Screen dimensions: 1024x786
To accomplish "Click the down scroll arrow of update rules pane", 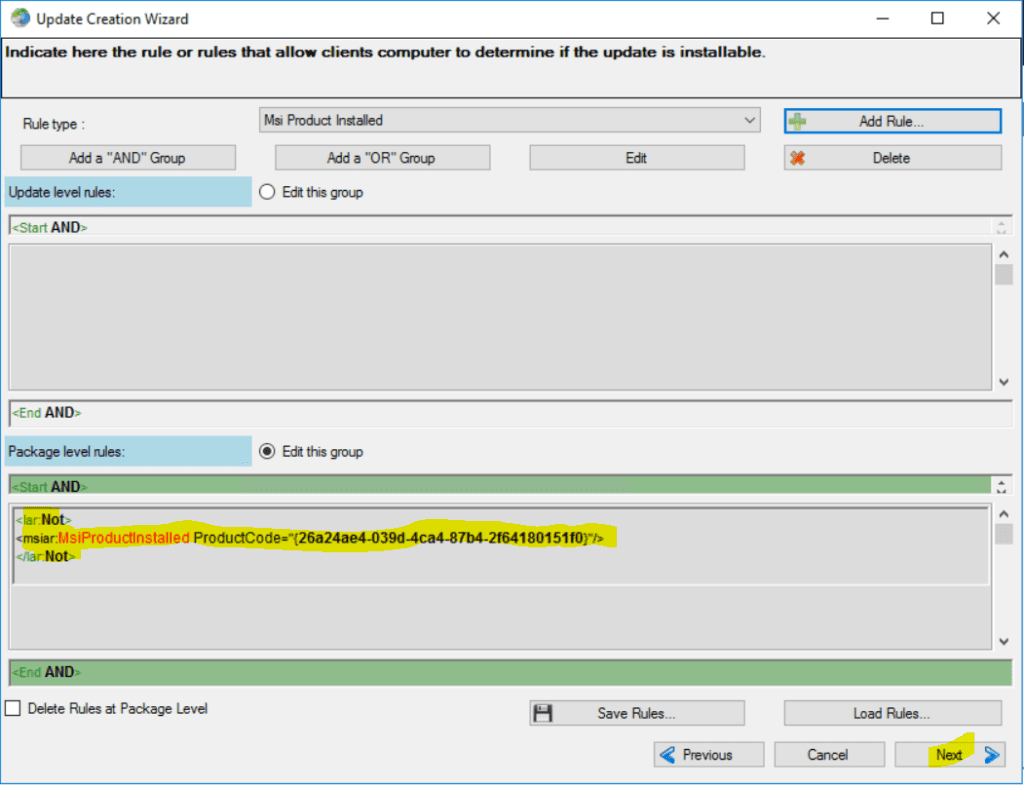I will [1006, 380].
